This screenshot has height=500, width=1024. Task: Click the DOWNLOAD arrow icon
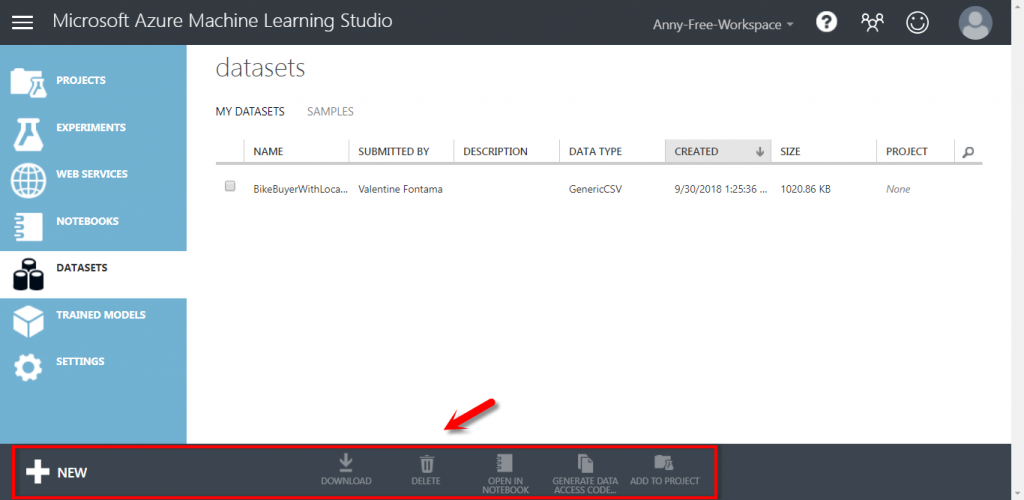[346, 463]
